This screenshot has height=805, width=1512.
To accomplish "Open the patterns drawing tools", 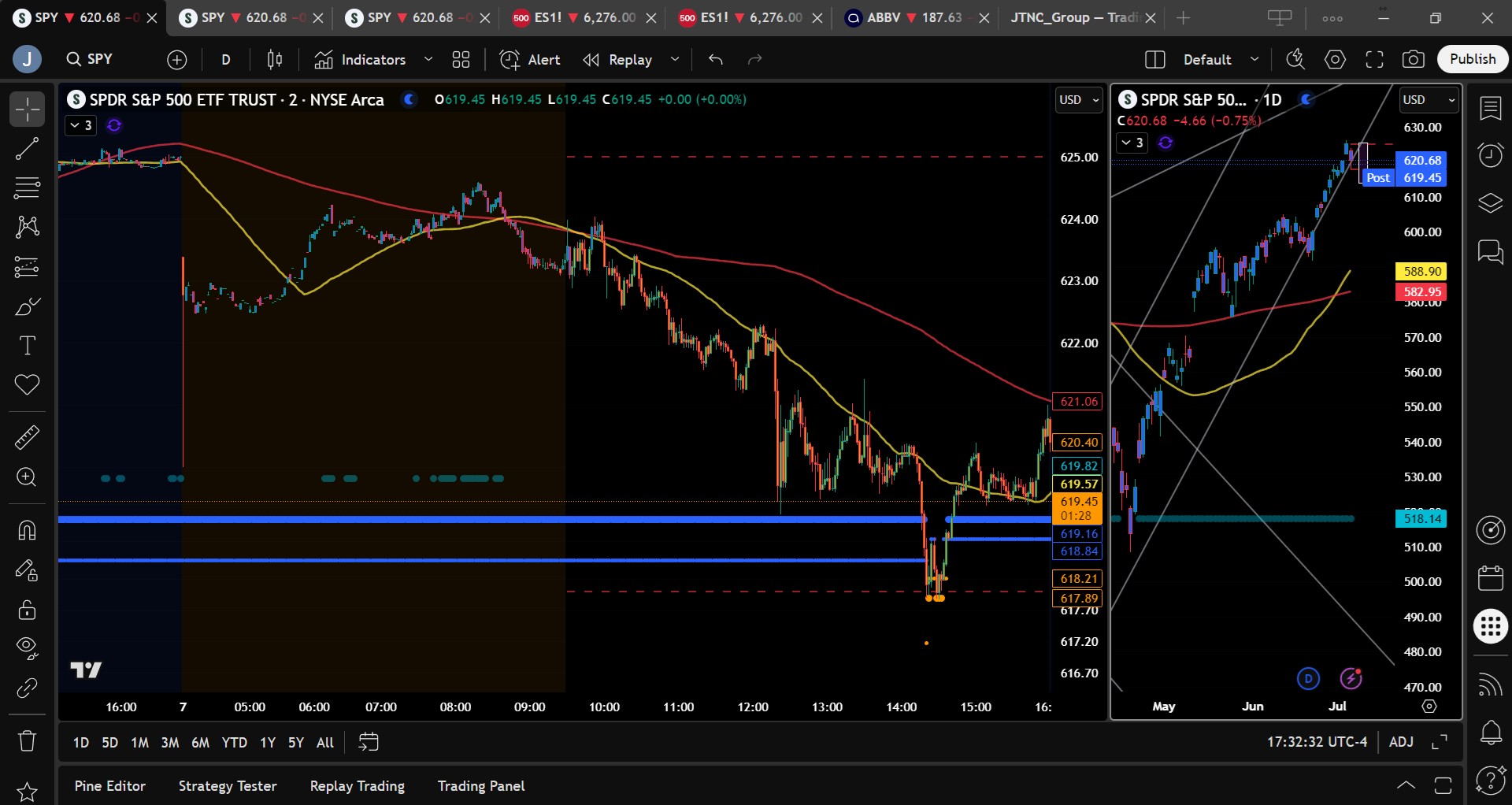I will point(27,227).
